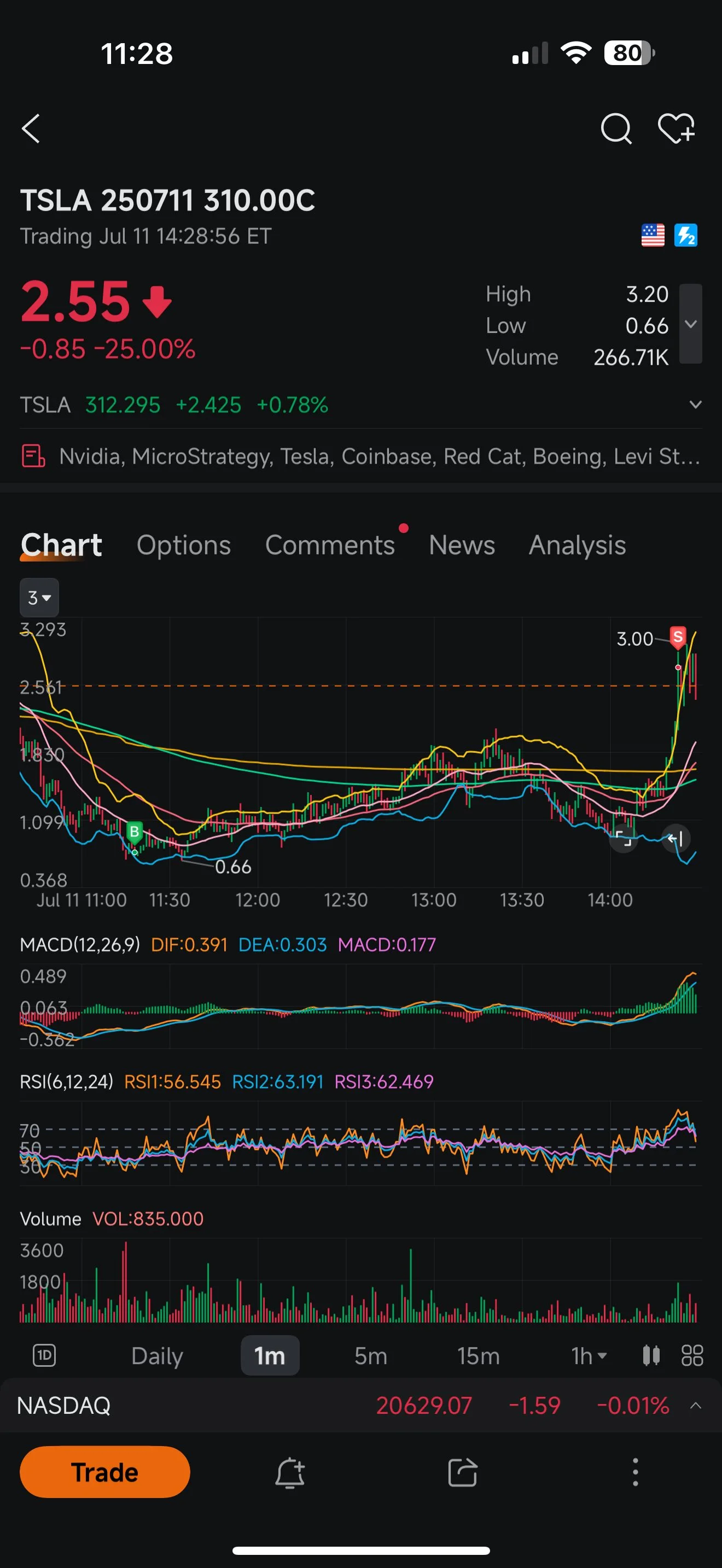Image resolution: width=722 pixels, height=1568 pixels.
Task: Open the Comments tab
Action: click(330, 545)
